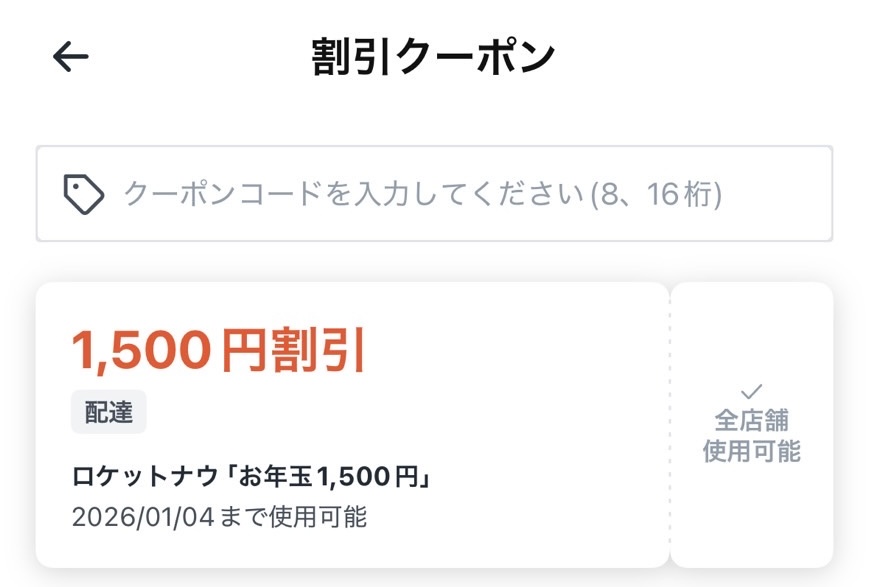Screen dimensions: 869x587
Task: Open the ロケットナウ「お年玉1,500円」 coupon name
Action: tap(252, 478)
